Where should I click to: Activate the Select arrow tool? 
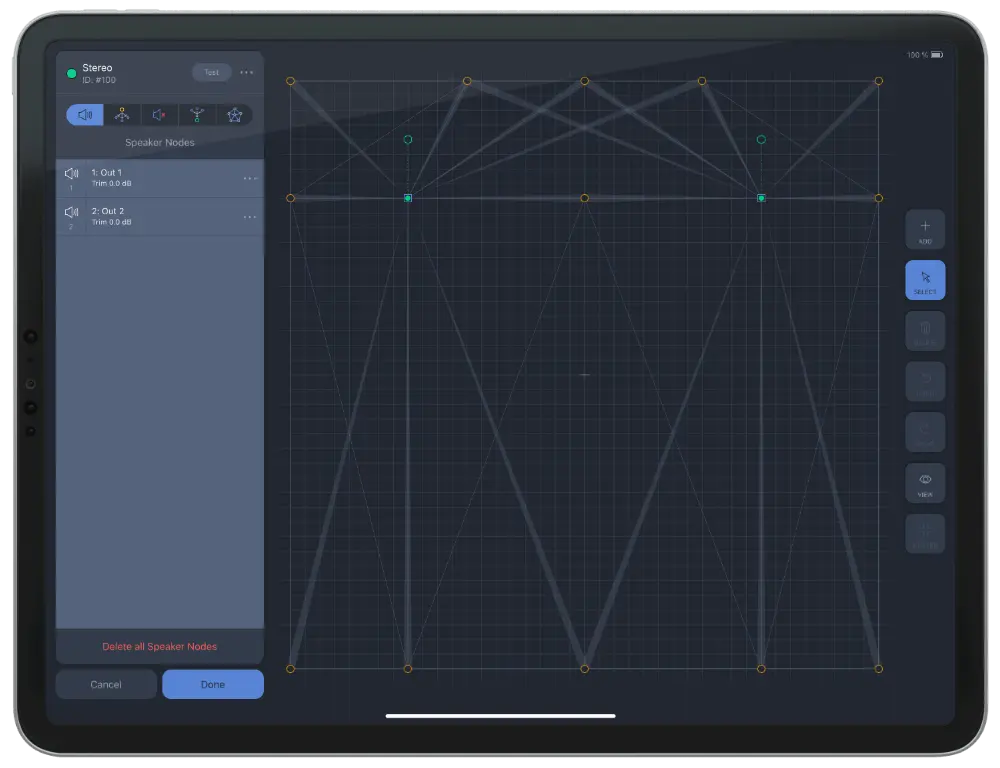[x=925, y=280]
